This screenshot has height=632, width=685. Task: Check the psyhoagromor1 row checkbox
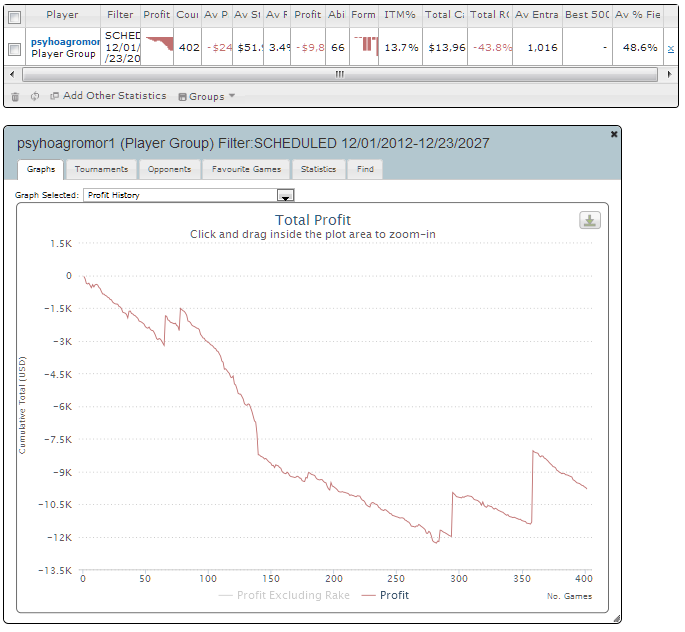14,47
